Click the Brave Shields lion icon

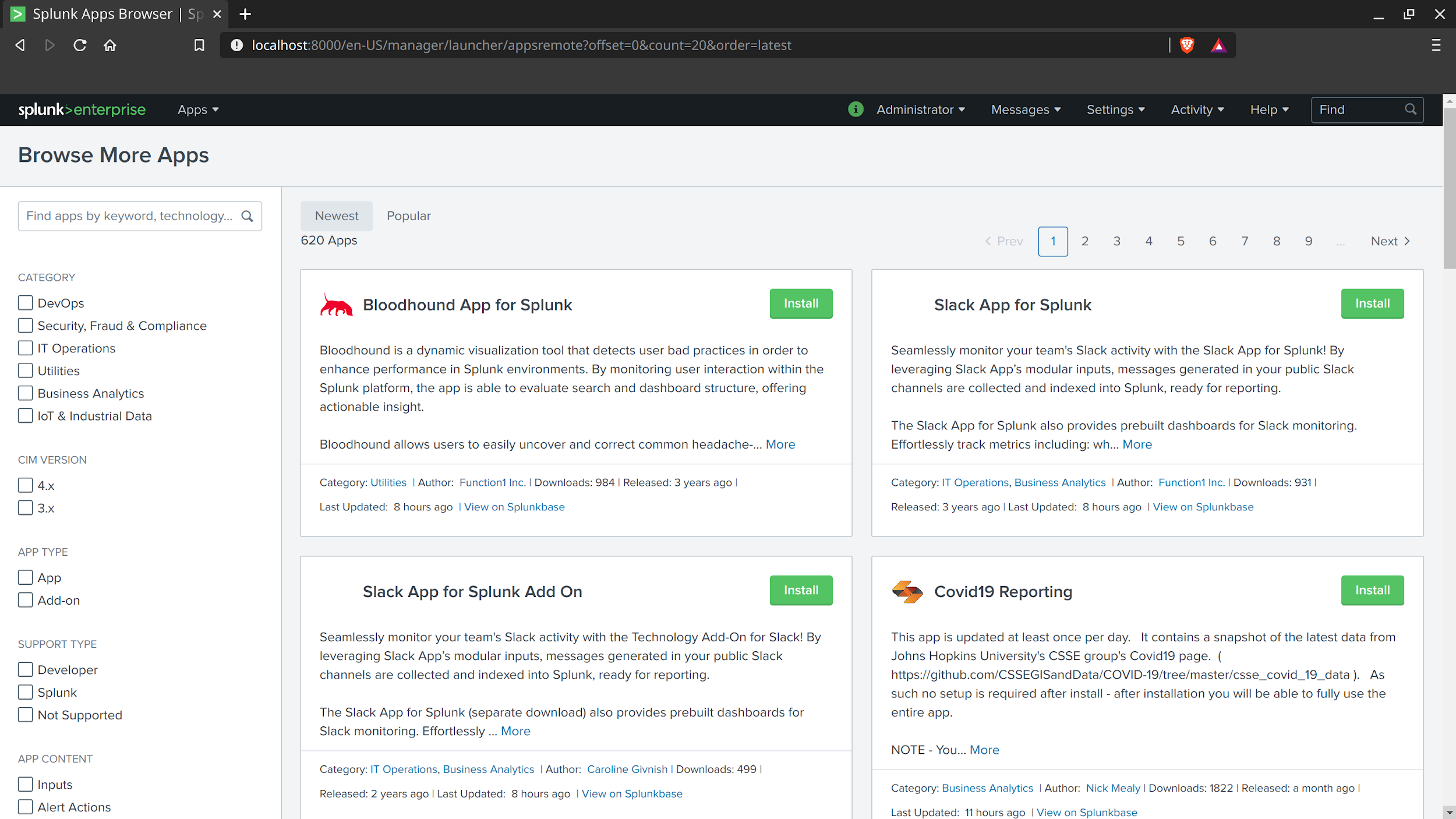[x=1186, y=45]
